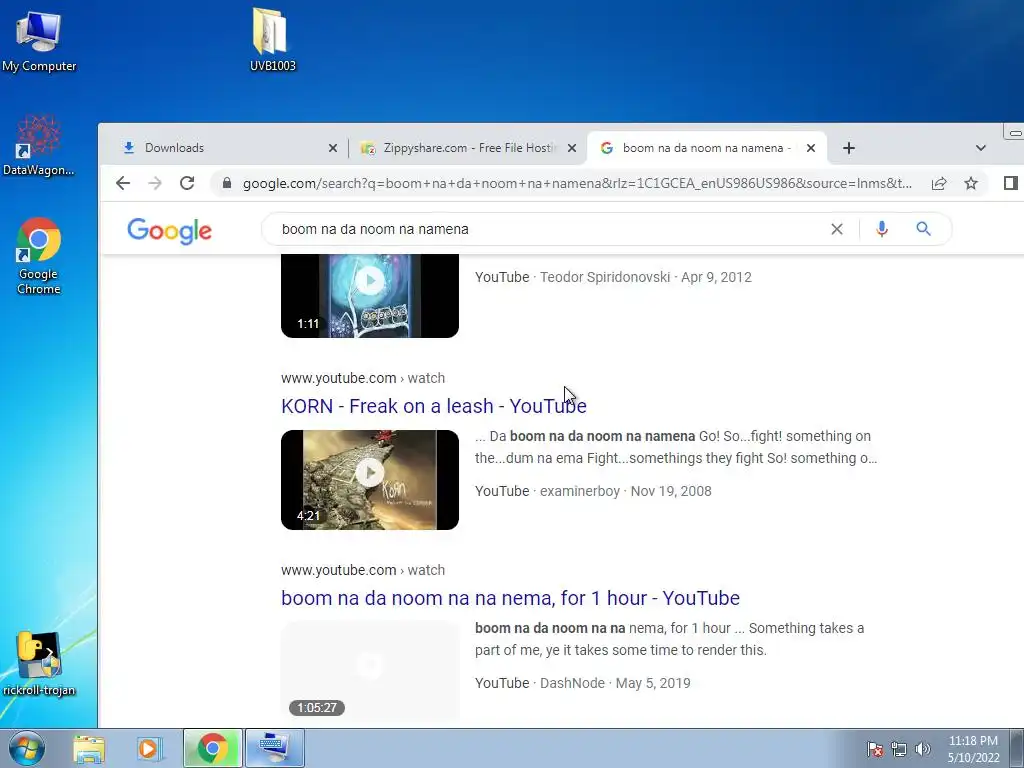This screenshot has width=1024, height=768.
Task: Focus the Chrome address bar URL
Action: click(x=577, y=184)
